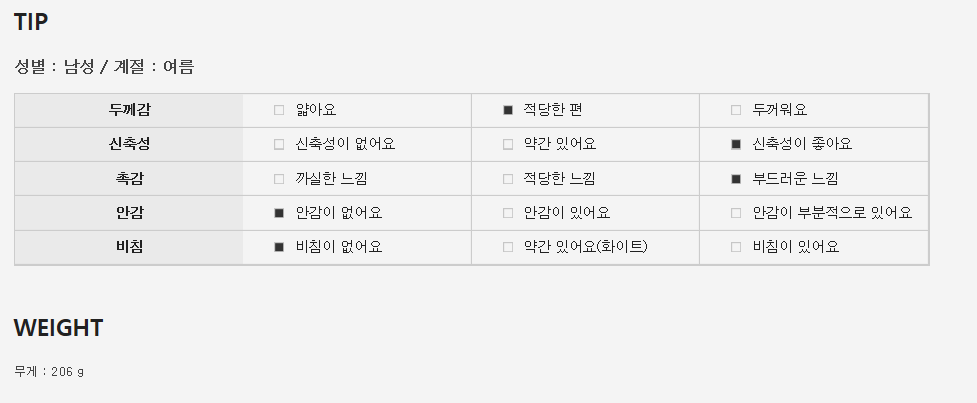Click the 촉감 row header cell

pos(129,179)
